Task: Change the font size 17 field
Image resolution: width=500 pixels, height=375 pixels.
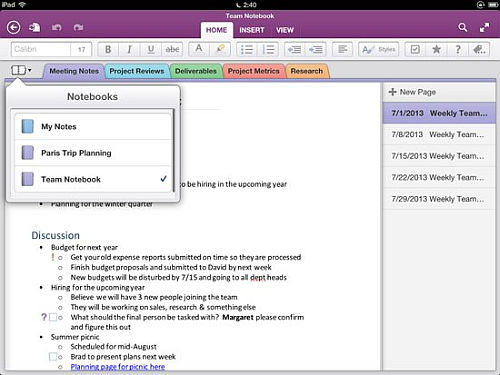Action: pyautogui.click(x=81, y=49)
